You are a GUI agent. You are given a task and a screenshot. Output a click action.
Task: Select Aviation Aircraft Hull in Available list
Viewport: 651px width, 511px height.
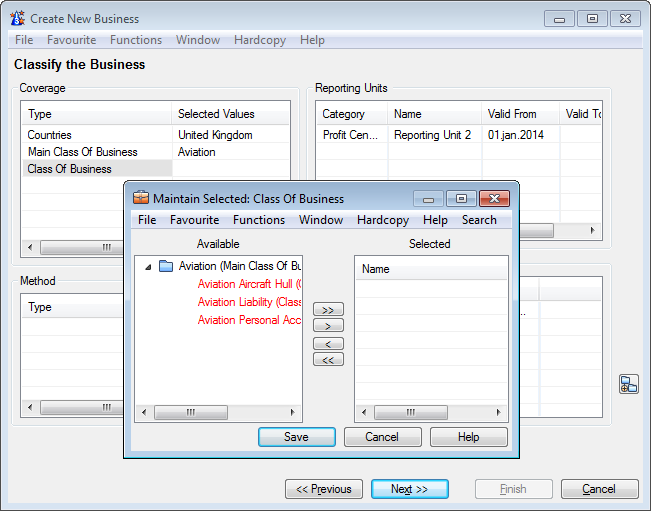coord(249,284)
